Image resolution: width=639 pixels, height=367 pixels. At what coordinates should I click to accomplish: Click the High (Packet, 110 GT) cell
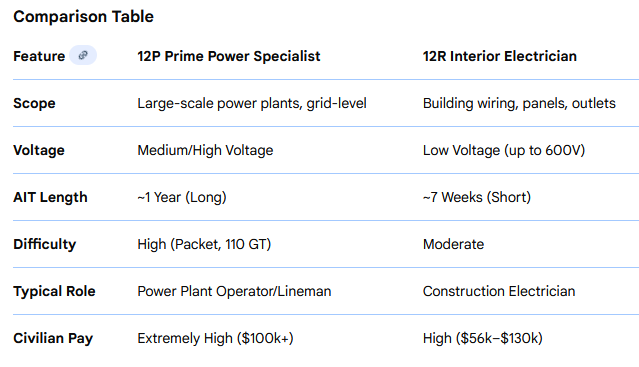pyautogui.click(x=204, y=244)
